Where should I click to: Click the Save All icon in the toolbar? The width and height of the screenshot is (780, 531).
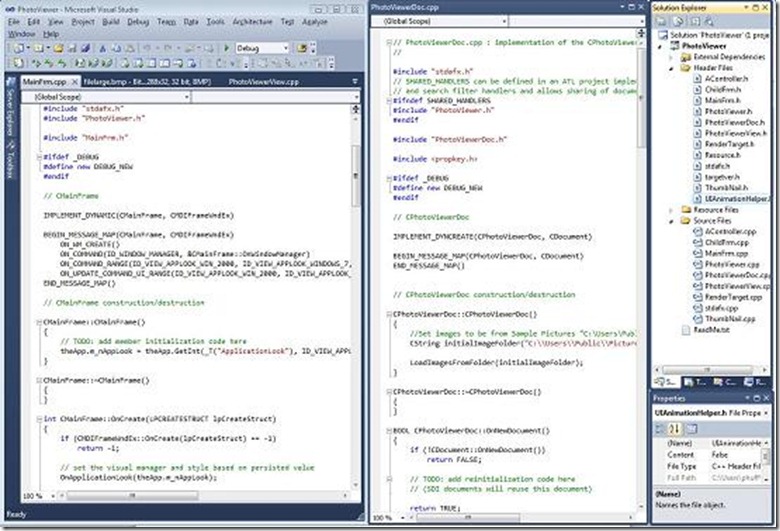pyautogui.click(x=85, y=48)
